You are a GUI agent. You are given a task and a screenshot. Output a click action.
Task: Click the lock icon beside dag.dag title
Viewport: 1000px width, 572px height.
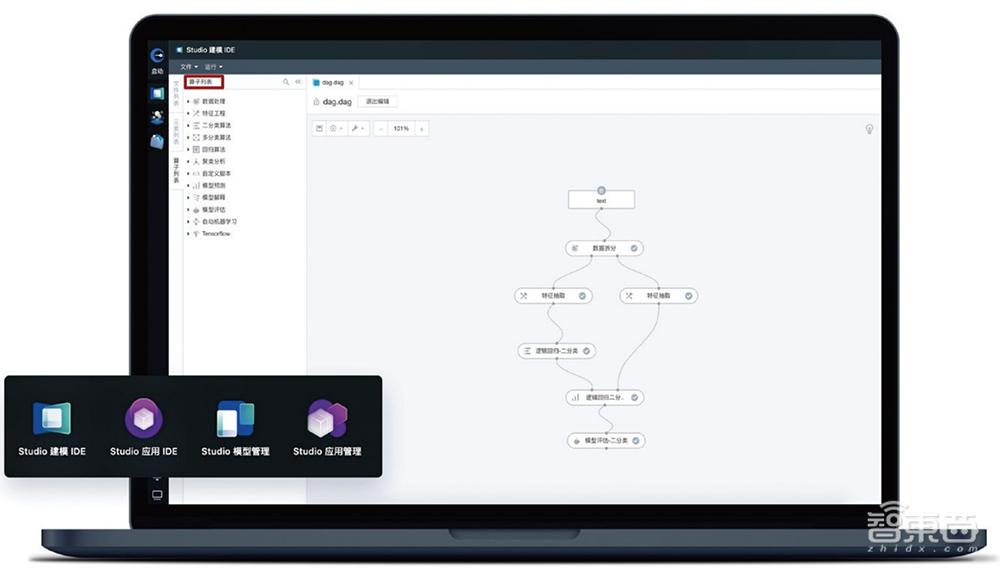coord(316,101)
